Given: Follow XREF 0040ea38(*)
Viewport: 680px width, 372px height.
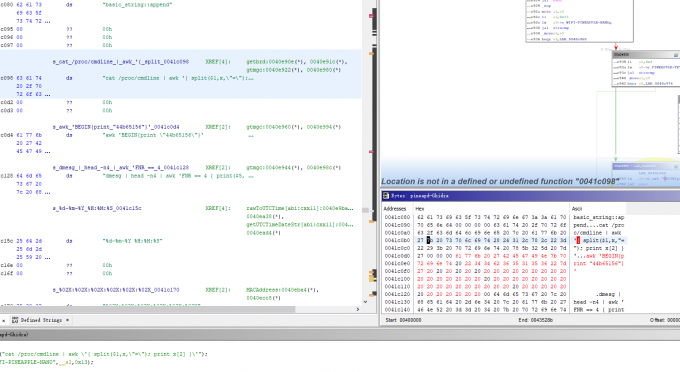Looking at the screenshot, I should click(x=265, y=216).
